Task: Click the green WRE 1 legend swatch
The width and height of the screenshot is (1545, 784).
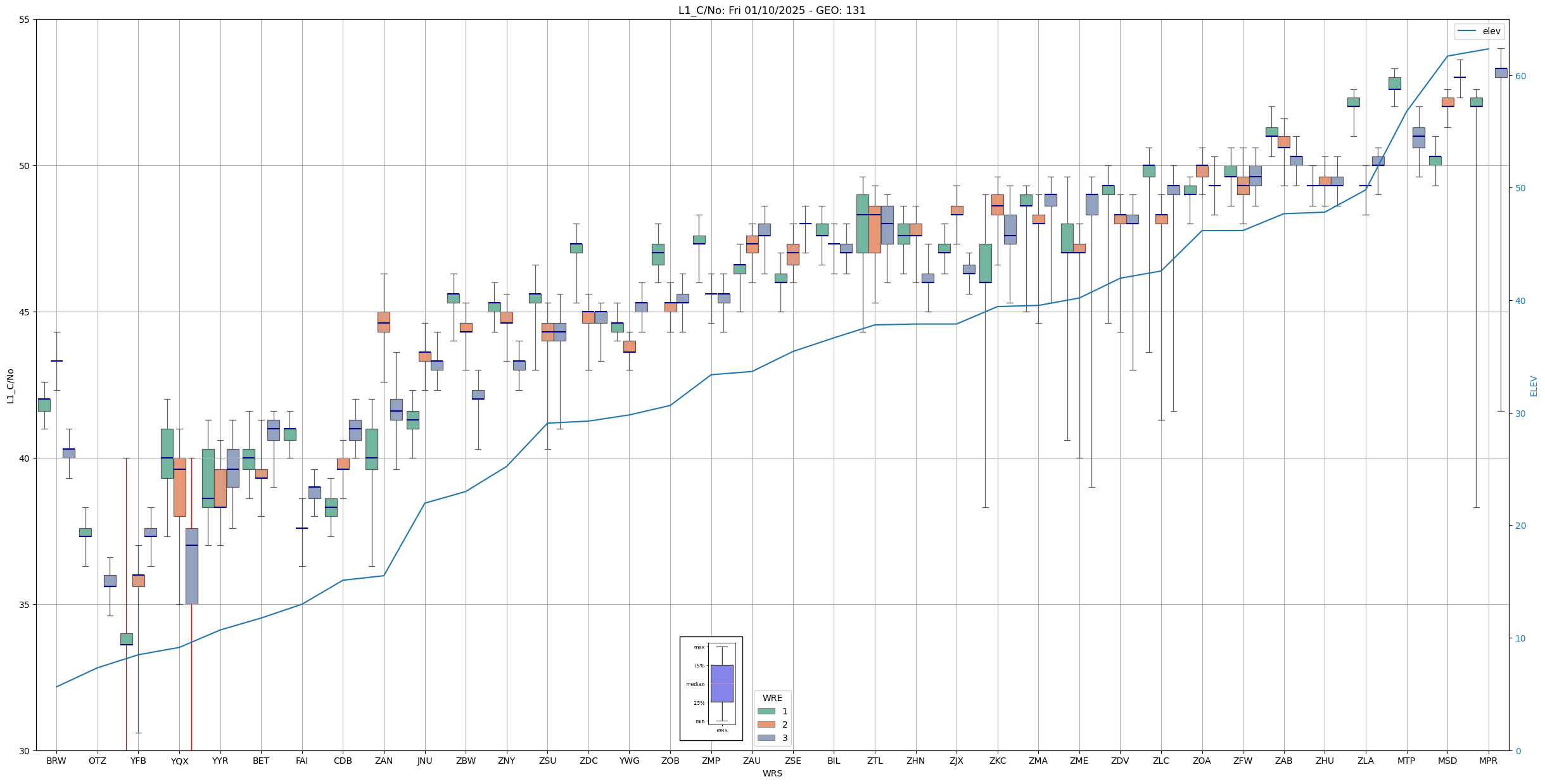Action: coord(766,711)
